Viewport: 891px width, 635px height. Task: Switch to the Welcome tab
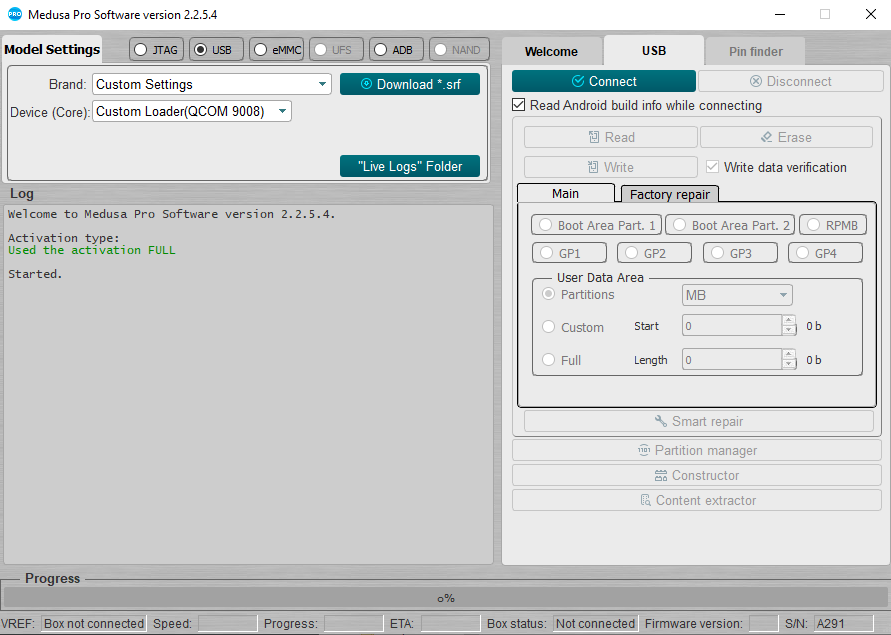551,52
